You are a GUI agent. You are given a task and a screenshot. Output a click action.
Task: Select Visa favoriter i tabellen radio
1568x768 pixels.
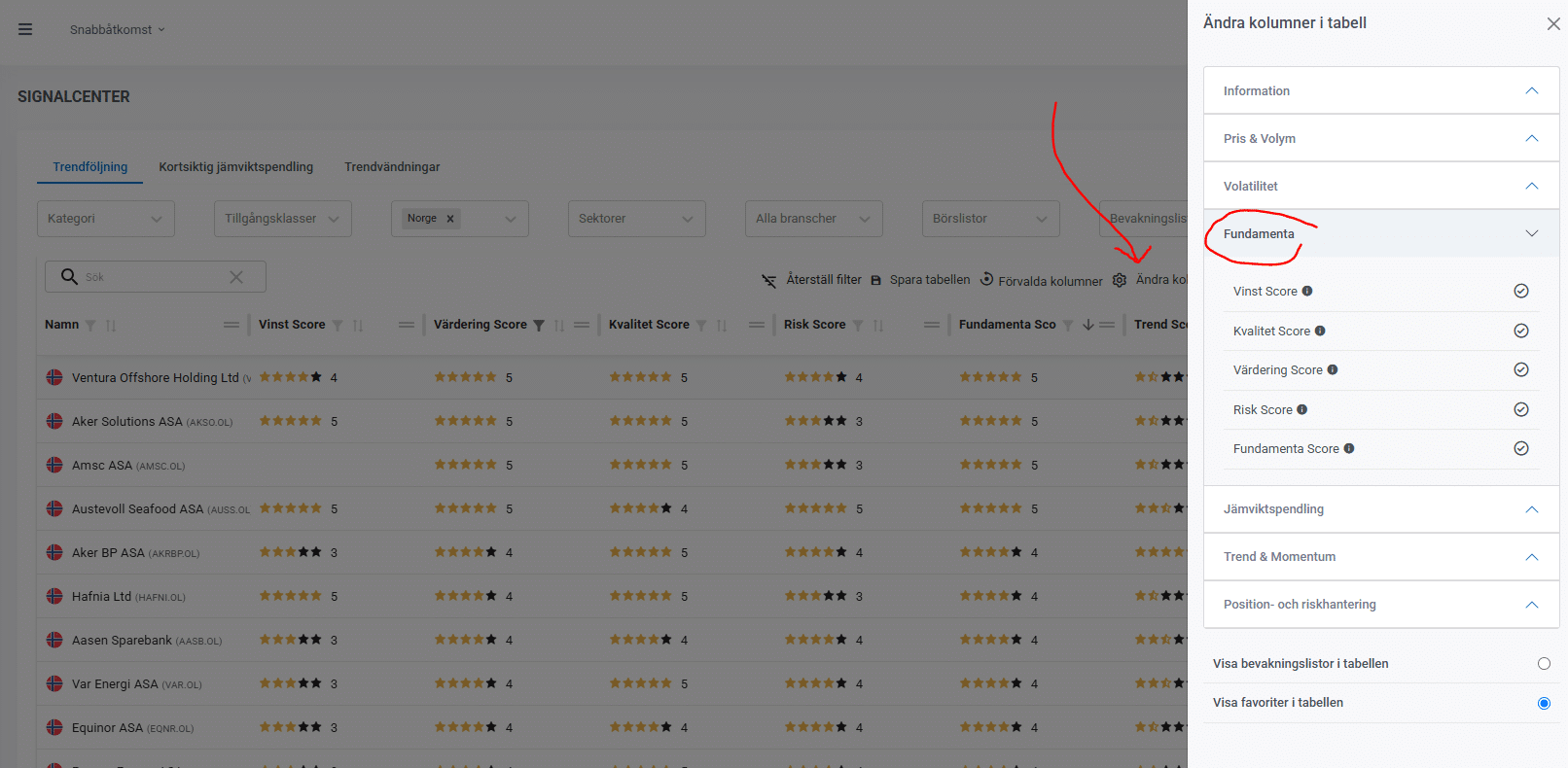coord(1544,703)
